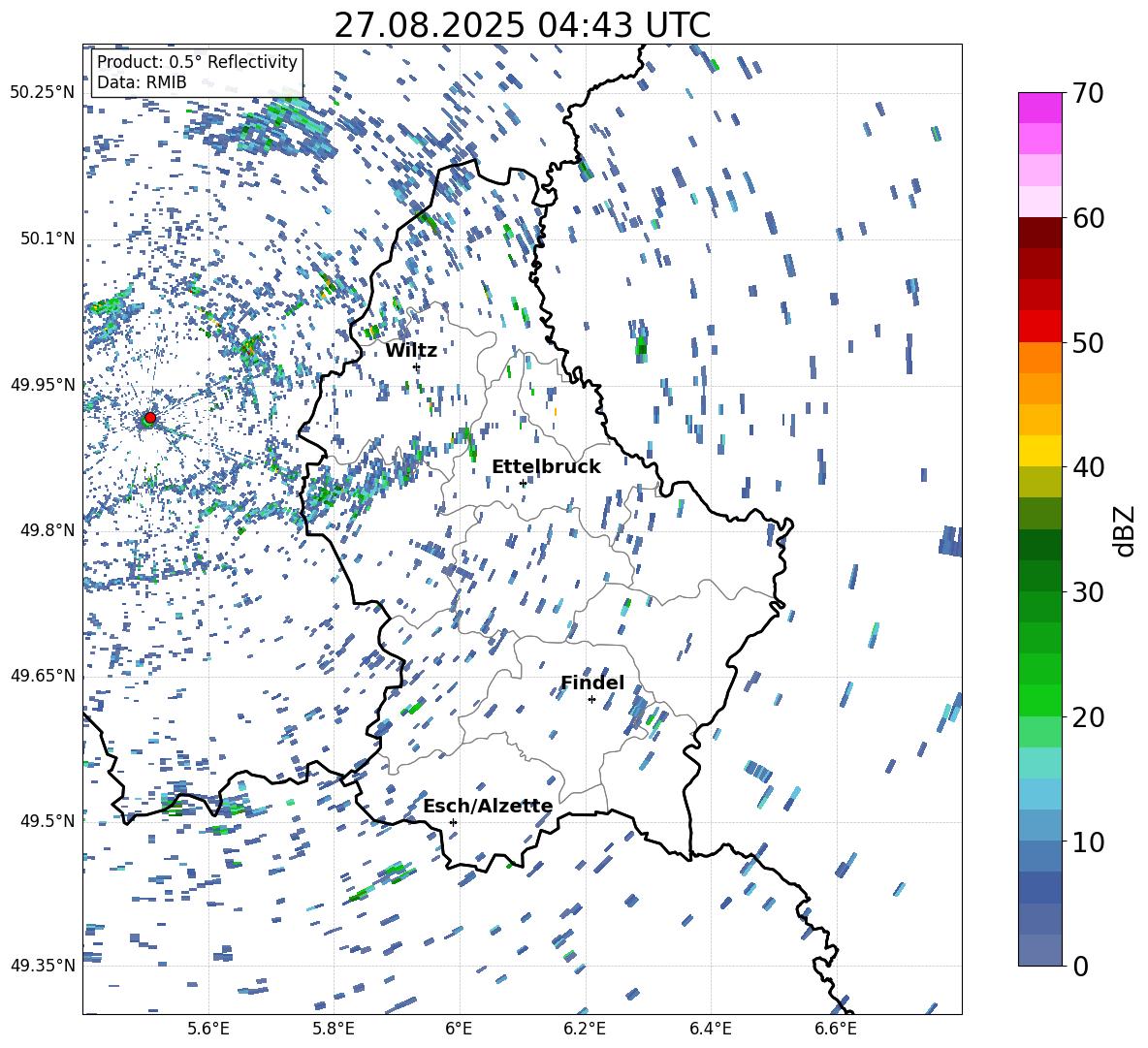
Task: Click the 'Data: RMIB' text
Action: click(x=142, y=82)
